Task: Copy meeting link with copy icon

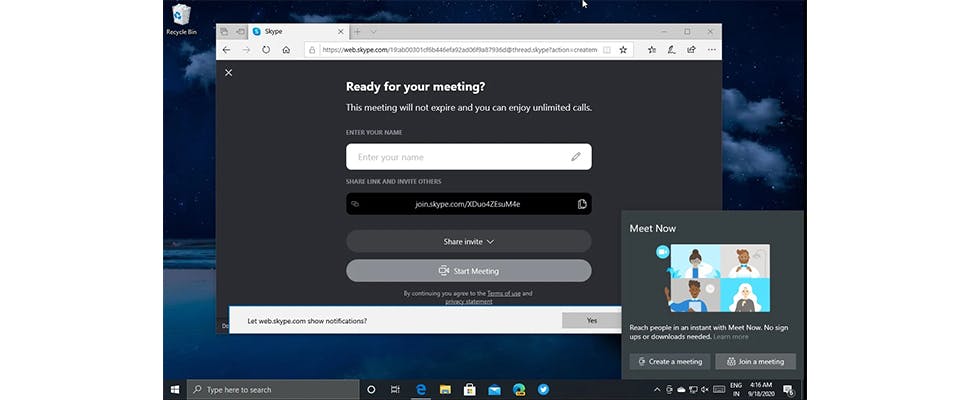Action: 582,204
